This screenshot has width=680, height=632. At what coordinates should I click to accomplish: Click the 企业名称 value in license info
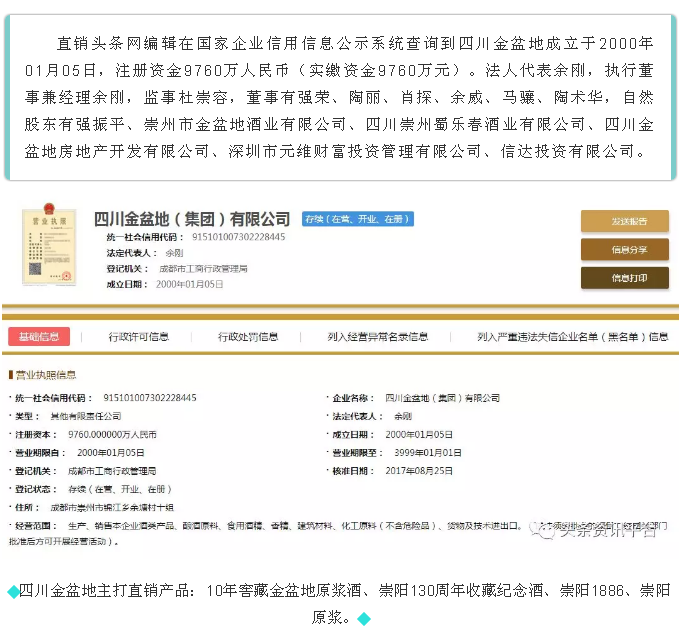pos(442,398)
